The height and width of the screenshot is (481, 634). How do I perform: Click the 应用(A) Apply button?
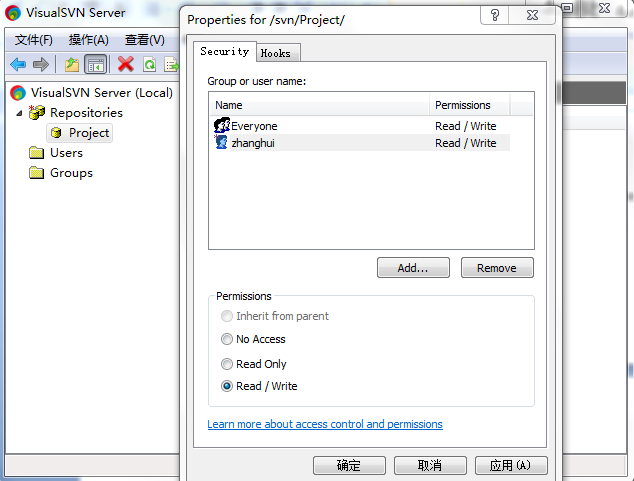(x=511, y=465)
